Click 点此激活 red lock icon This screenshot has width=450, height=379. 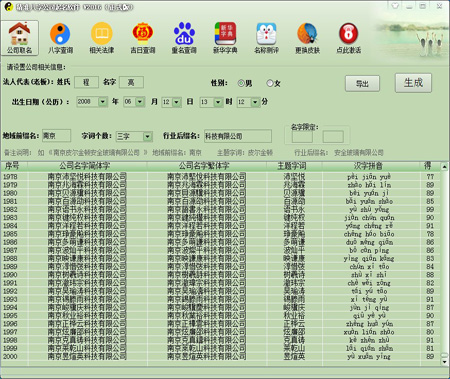(349, 37)
